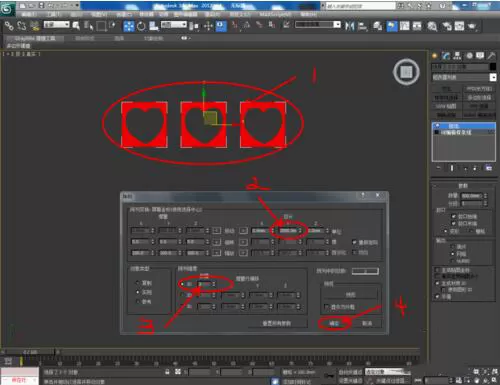Viewport: 500px width, 385px height.
Task: Open the named selection sets dropdown
Action: [318, 24]
